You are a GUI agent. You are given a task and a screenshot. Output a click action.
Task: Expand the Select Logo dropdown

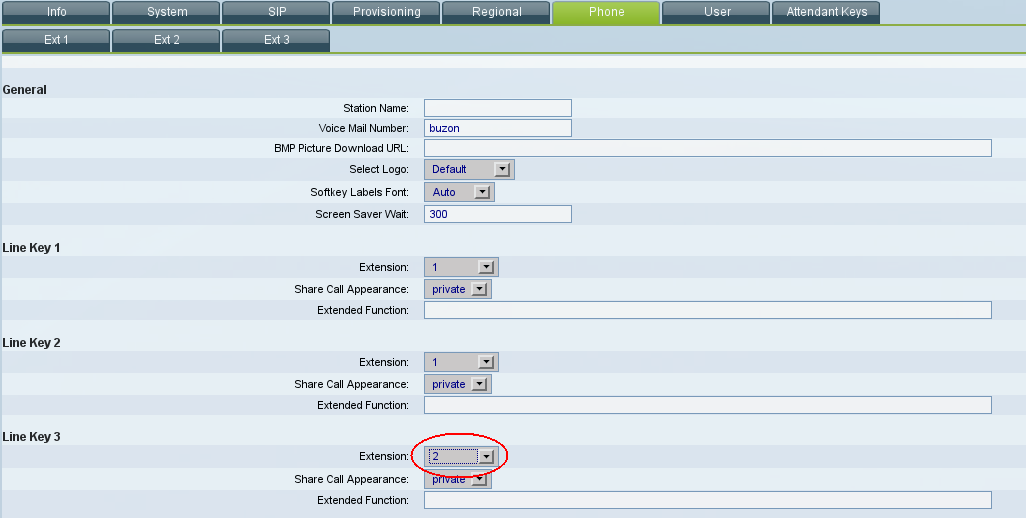469,170
